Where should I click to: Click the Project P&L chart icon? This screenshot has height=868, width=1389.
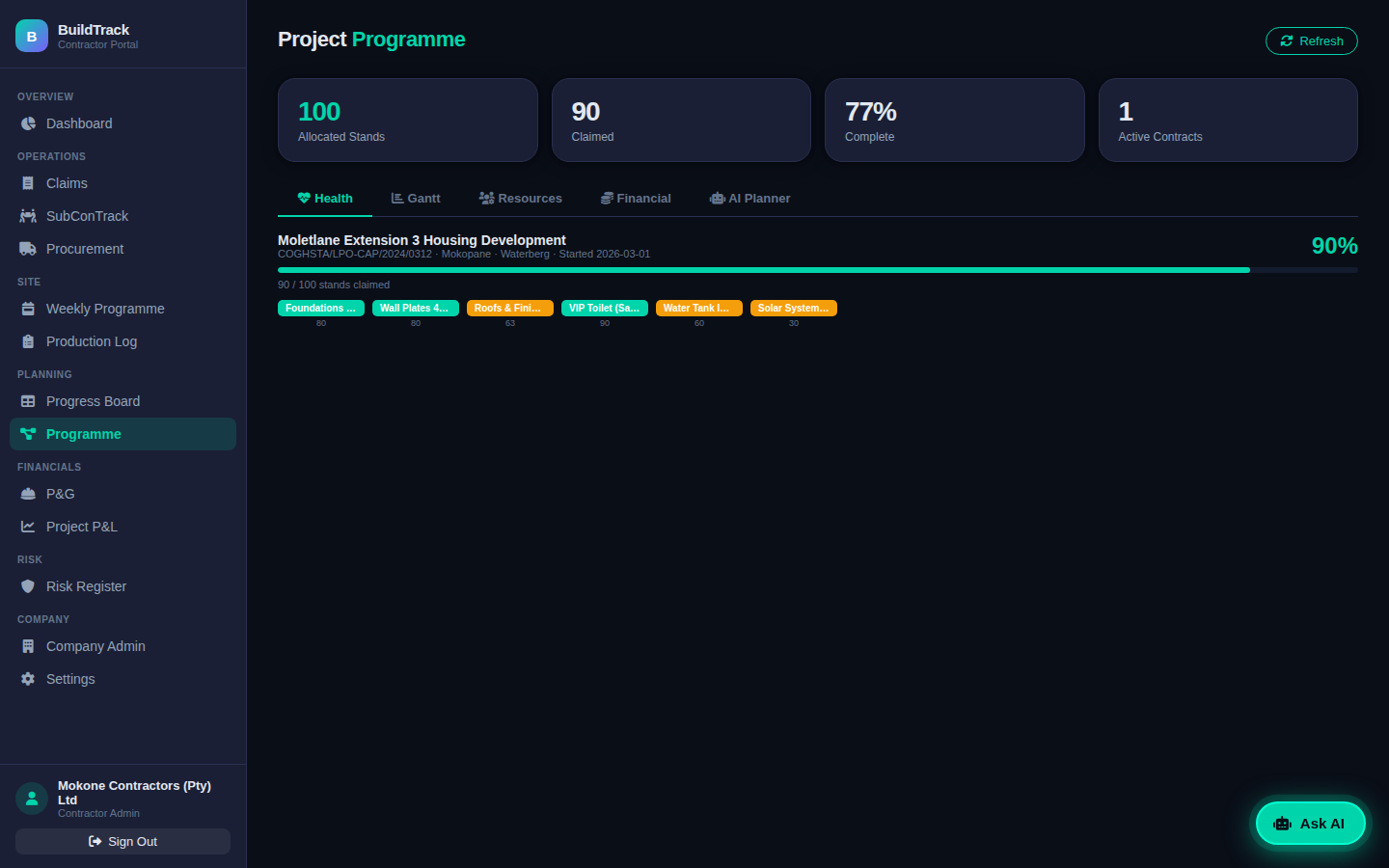pos(28,527)
